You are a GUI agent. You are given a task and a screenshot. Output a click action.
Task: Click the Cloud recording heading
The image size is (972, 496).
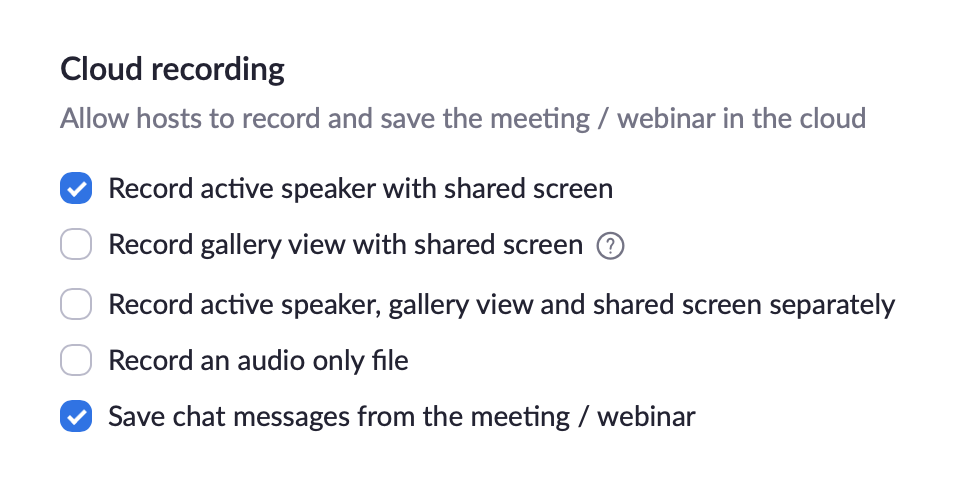tap(172, 69)
